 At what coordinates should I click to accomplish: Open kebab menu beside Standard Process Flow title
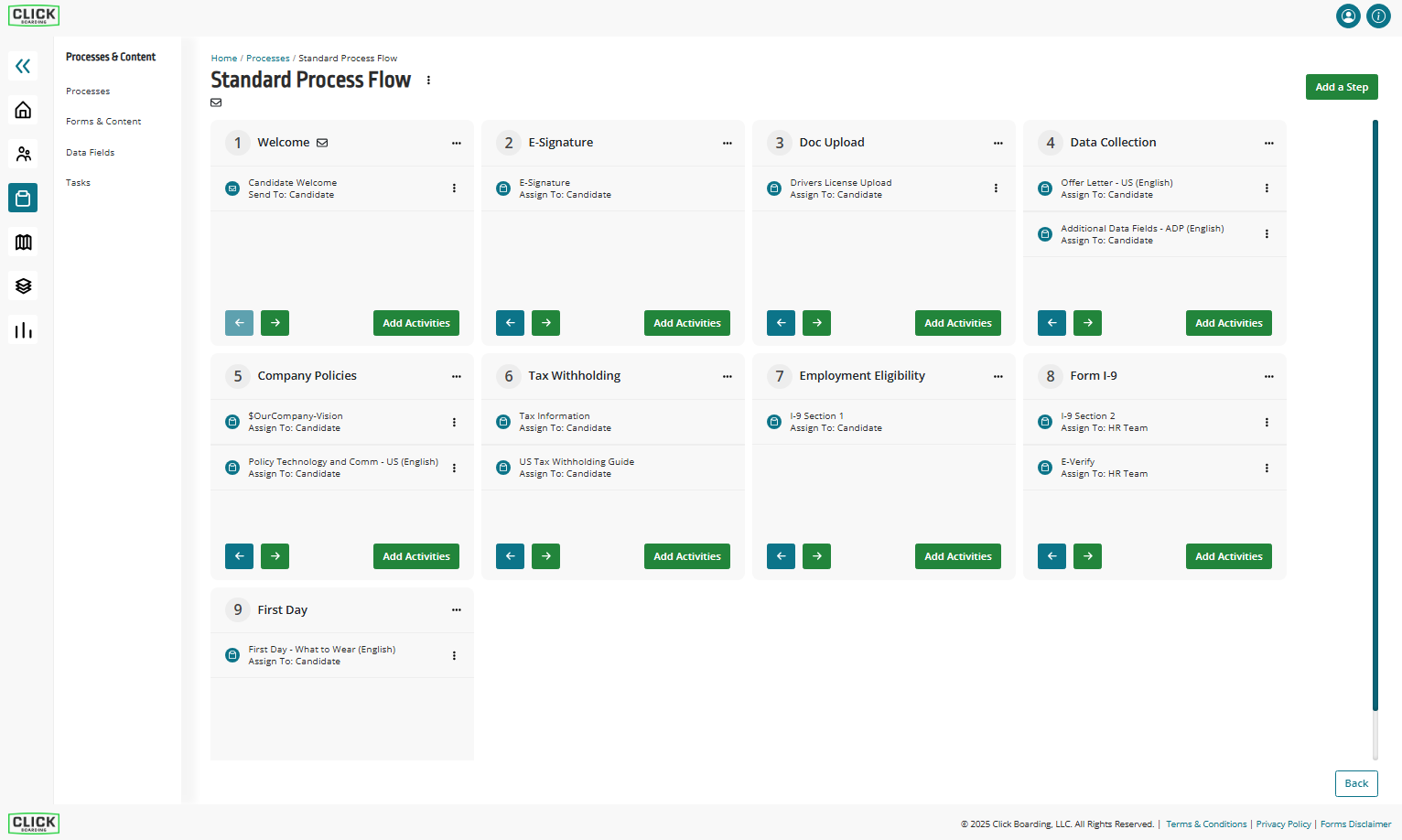(428, 81)
